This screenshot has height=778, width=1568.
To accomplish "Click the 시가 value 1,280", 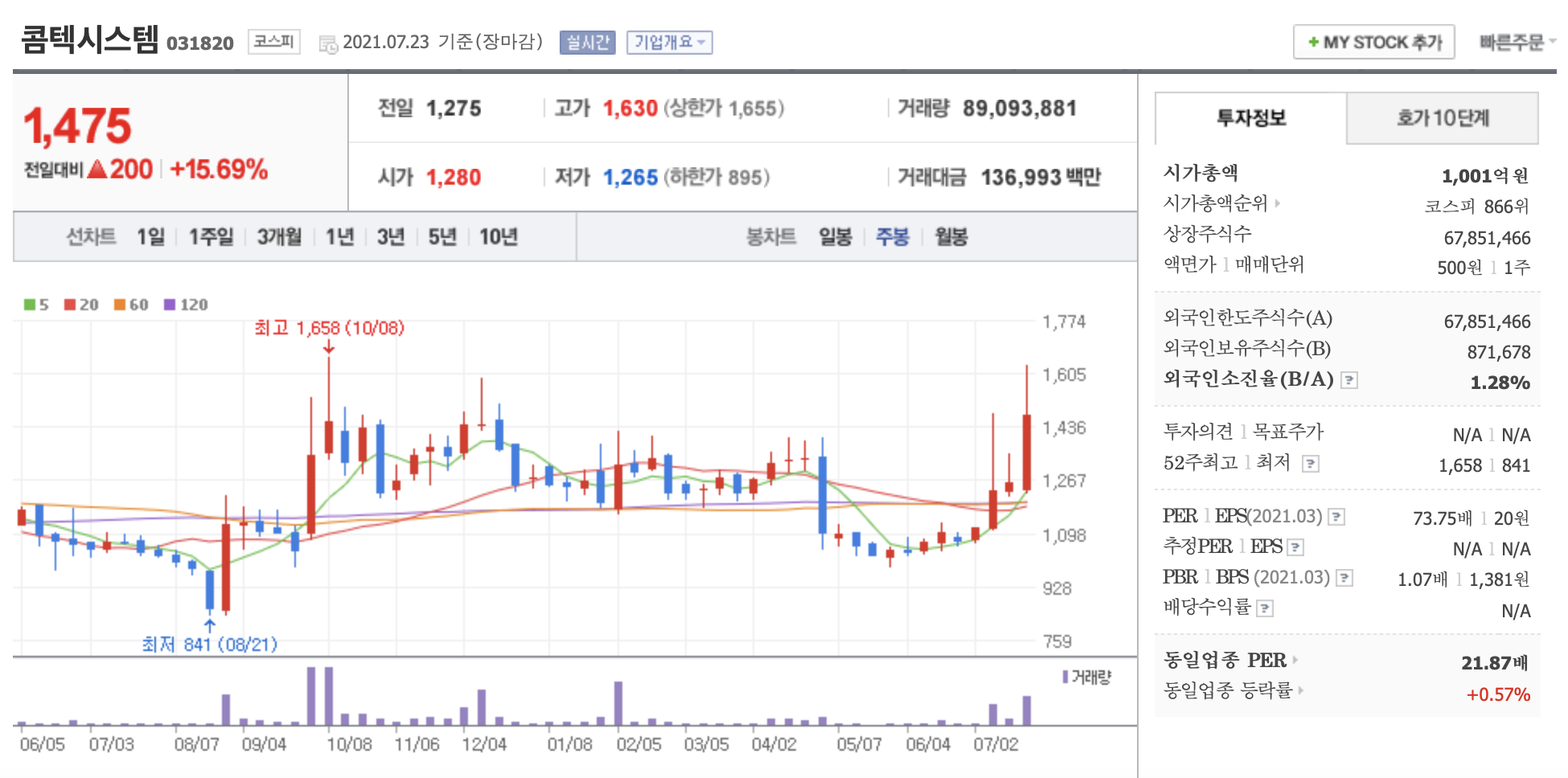I will (454, 177).
